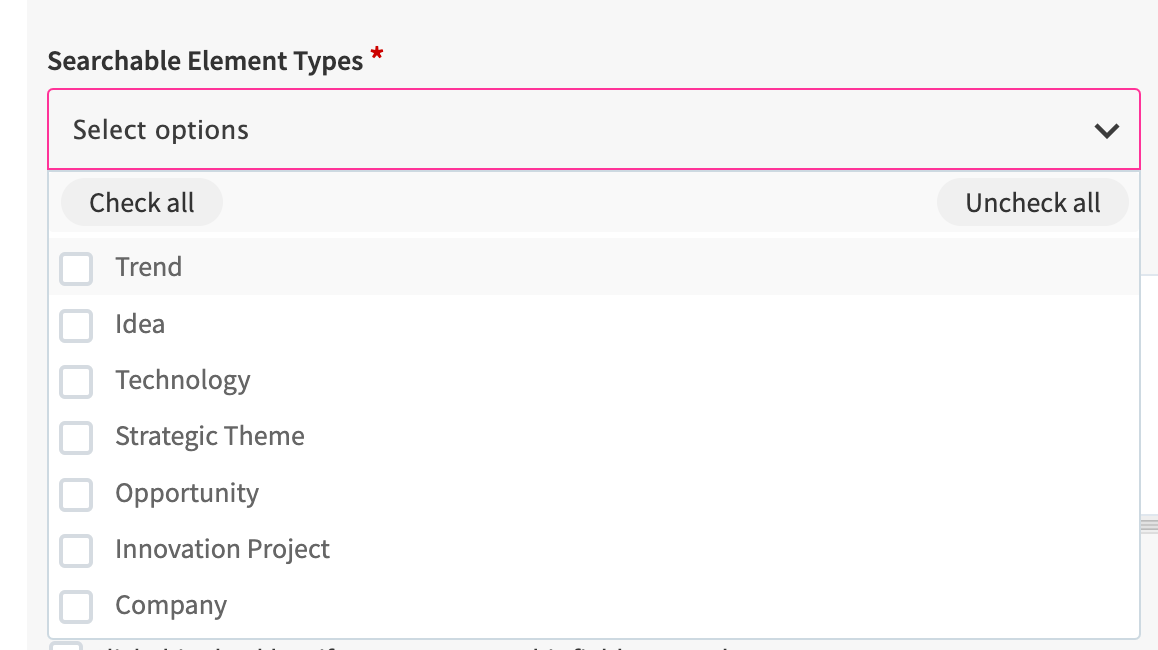The width and height of the screenshot is (1158, 650).
Task: Check the Technology checkbox box
Action: click(76, 381)
